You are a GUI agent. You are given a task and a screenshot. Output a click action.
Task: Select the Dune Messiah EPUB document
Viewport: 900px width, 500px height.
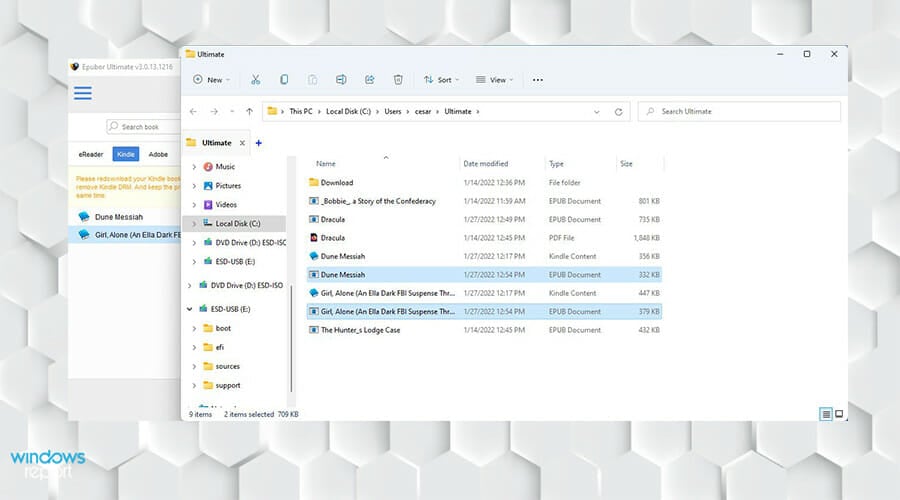click(484, 274)
